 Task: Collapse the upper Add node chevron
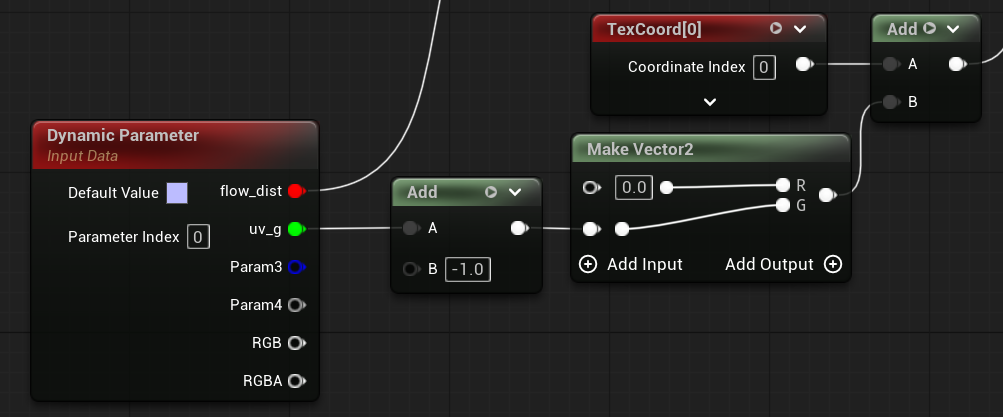click(953, 29)
